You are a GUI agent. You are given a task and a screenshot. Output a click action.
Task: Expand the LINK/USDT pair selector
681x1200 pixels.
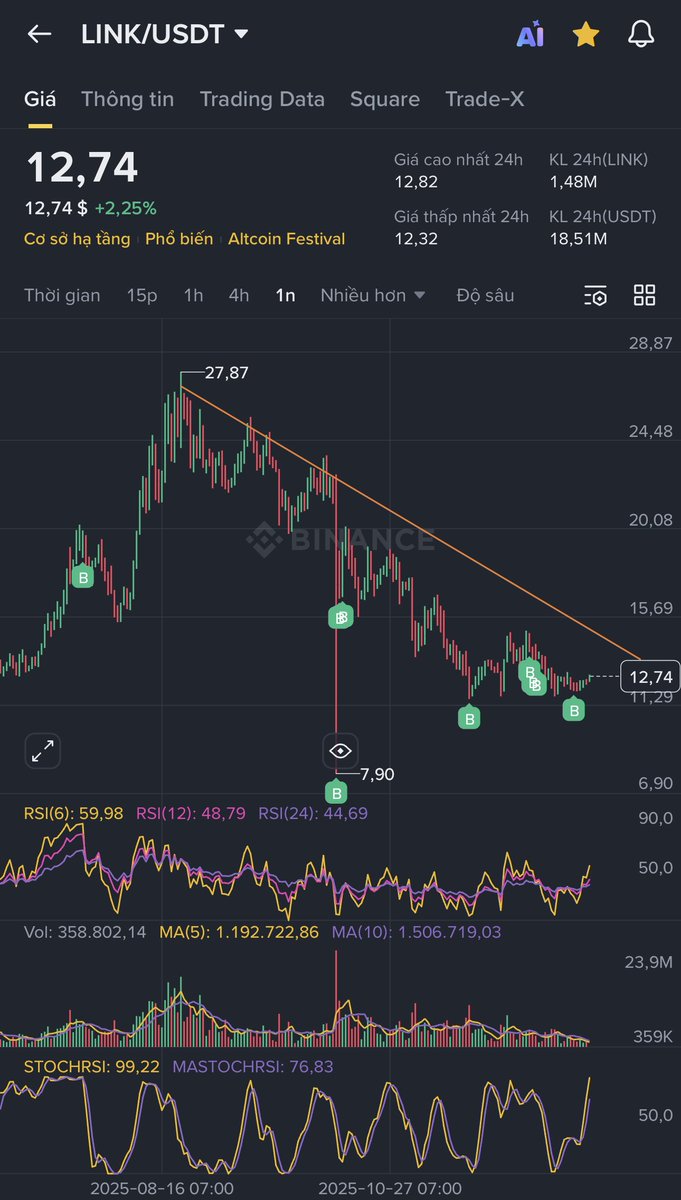click(165, 34)
